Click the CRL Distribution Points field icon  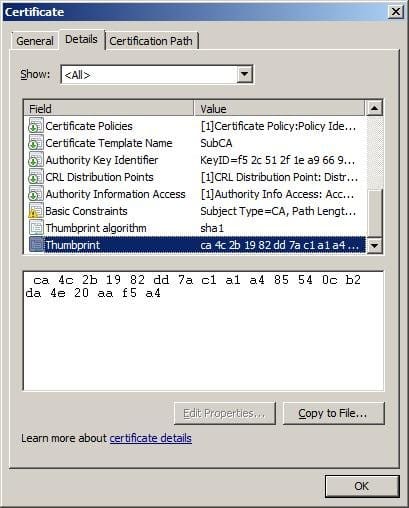36,177
